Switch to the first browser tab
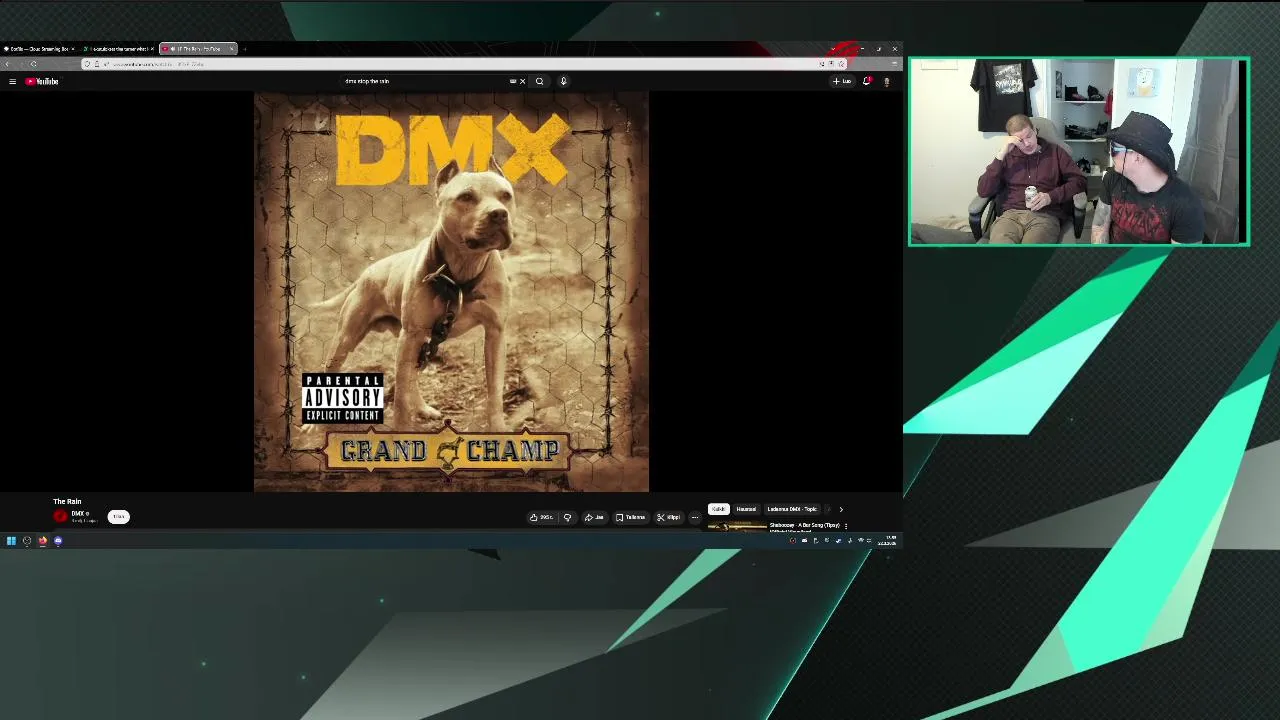 pyautogui.click(x=38, y=48)
